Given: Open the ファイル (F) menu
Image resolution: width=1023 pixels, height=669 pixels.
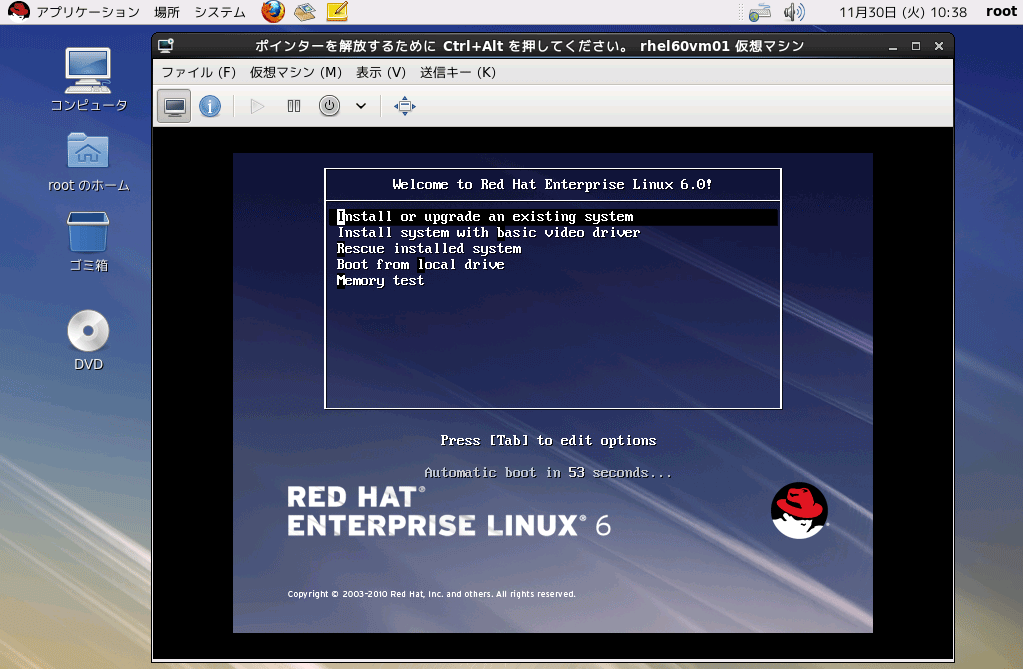Looking at the screenshot, I should (x=198, y=72).
